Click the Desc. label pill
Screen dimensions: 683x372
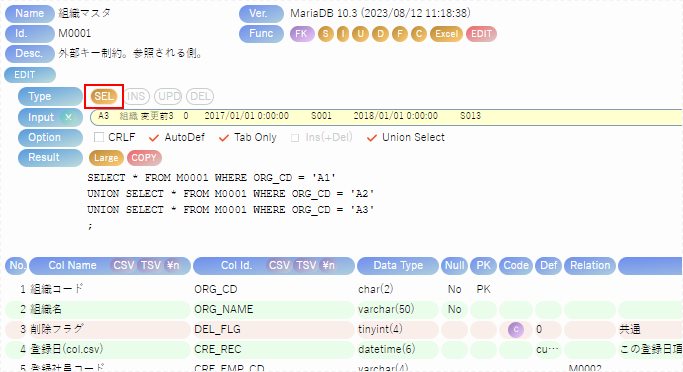[x=30, y=54]
